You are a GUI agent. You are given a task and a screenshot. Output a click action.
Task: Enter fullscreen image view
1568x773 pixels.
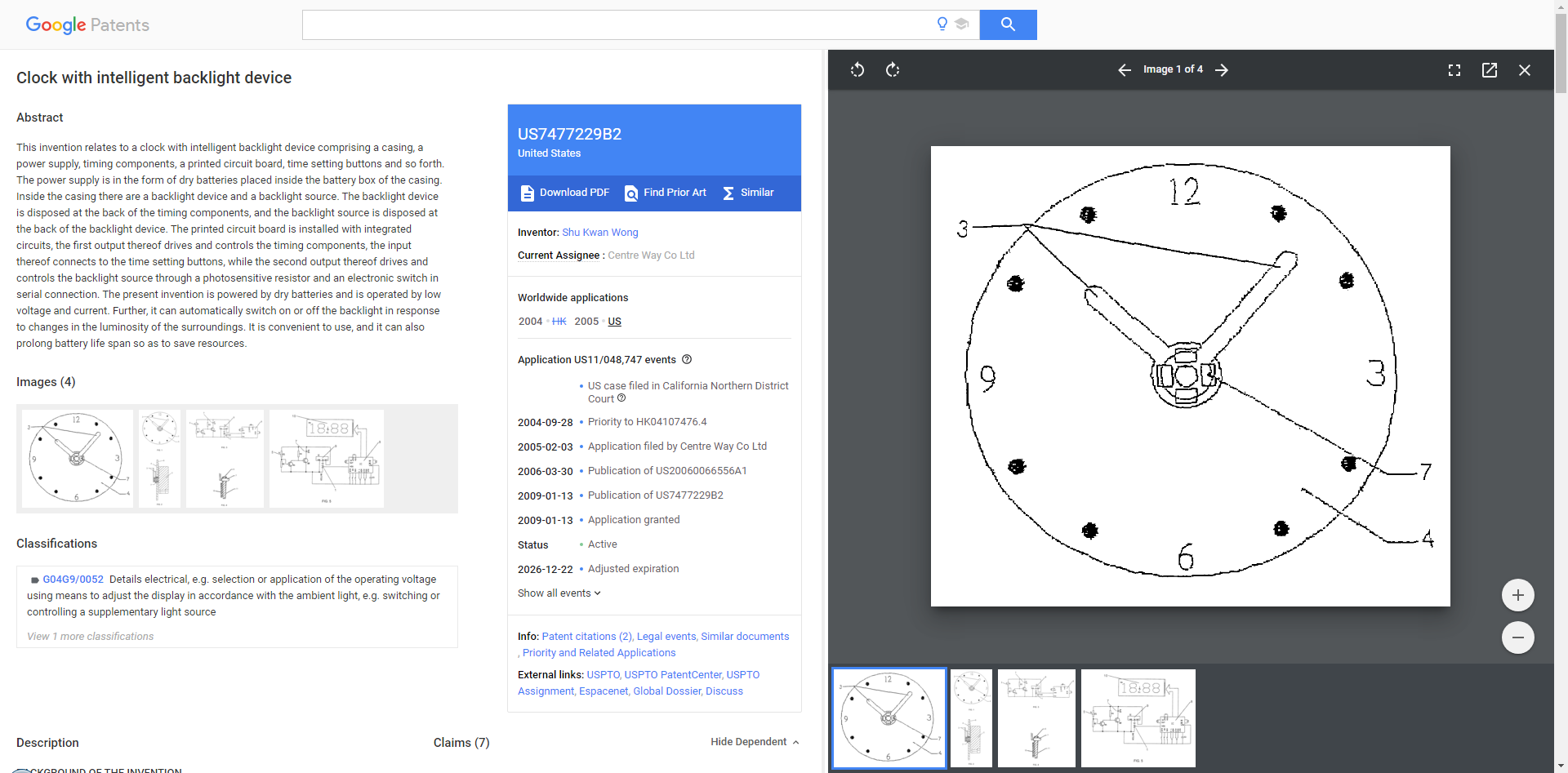pos(1454,70)
